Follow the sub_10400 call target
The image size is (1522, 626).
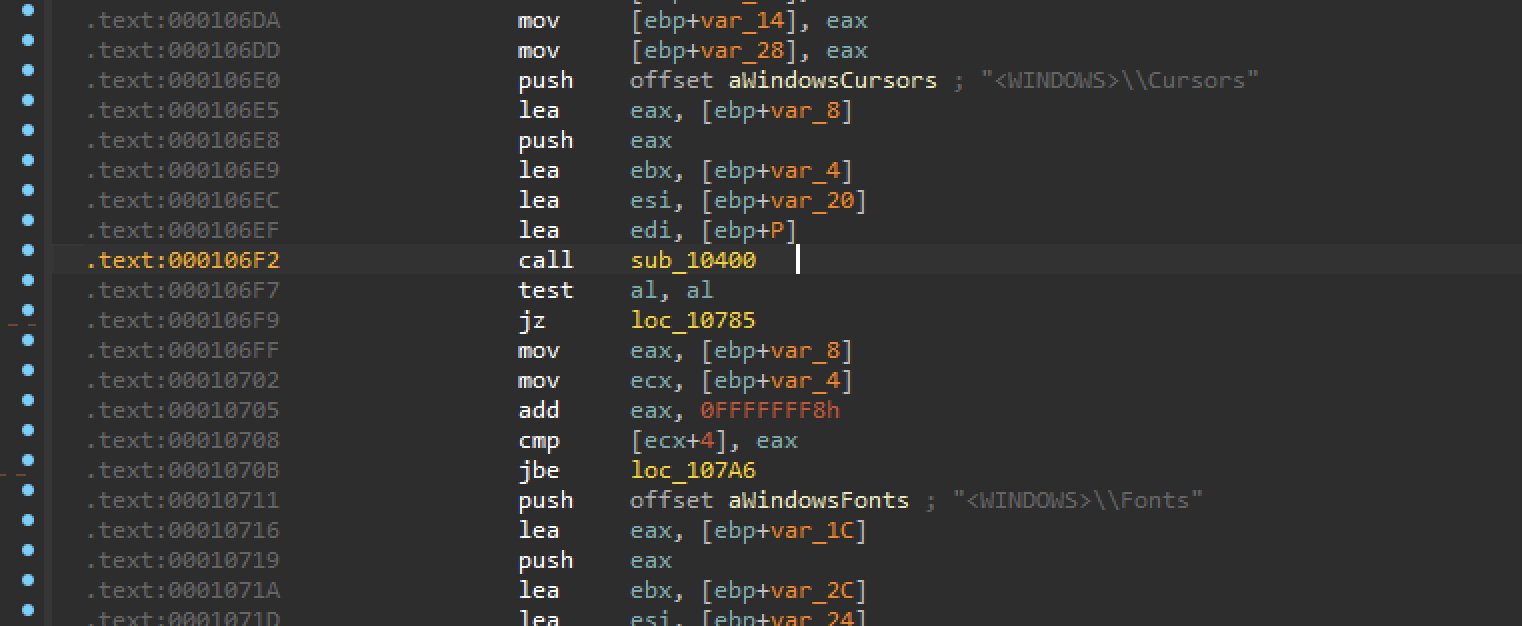693,261
